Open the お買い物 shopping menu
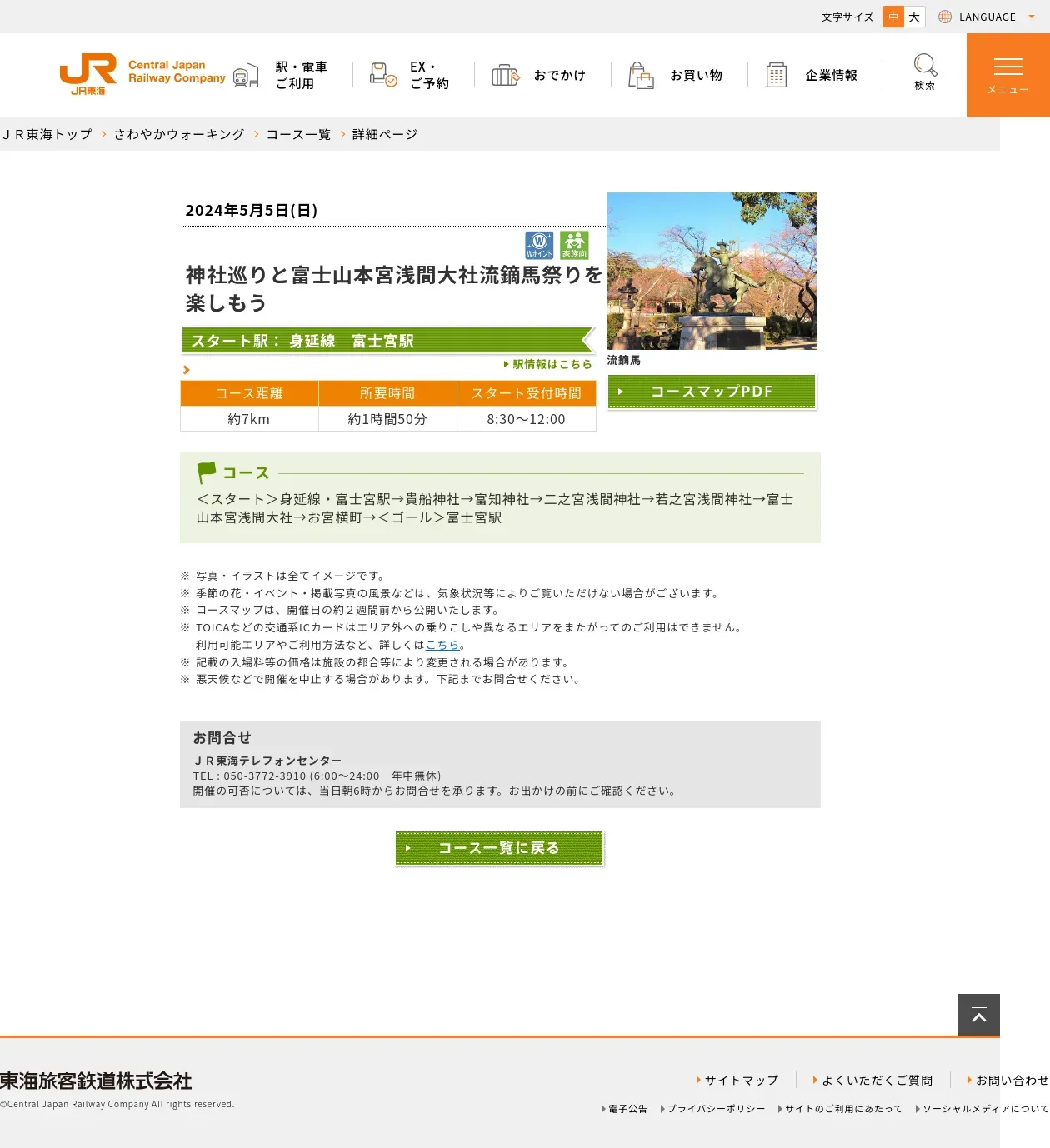Image resolution: width=1050 pixels, height=1148 pixels. click(x=676, y=75)
